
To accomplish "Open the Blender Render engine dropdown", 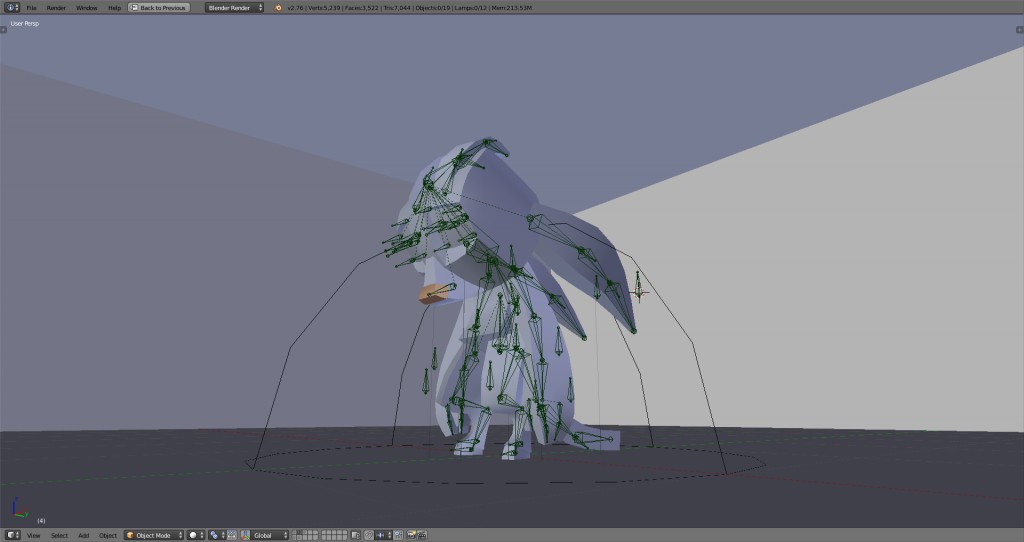I will pyautogui.click(x=234, y=7).
